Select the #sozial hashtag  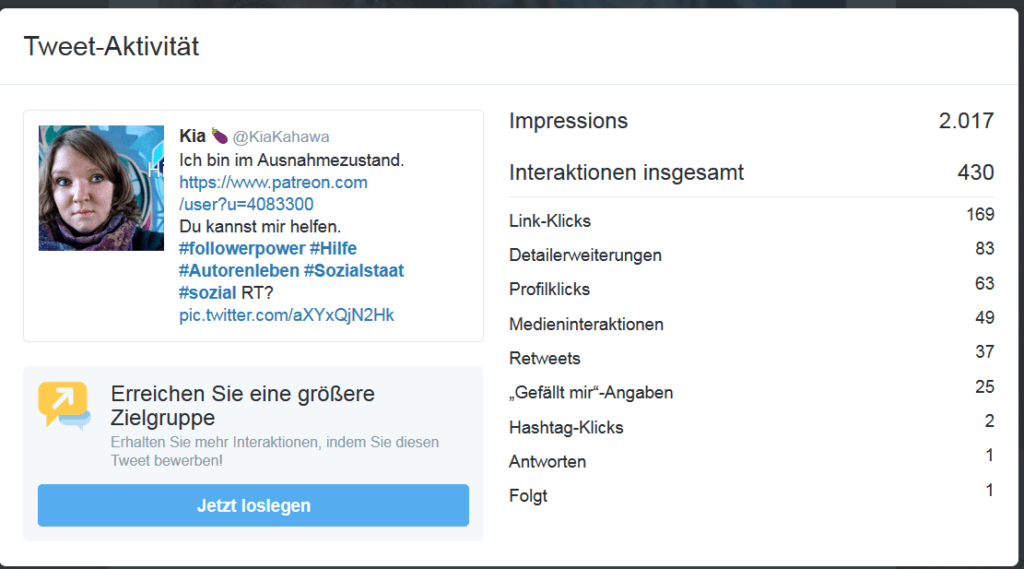208,293
